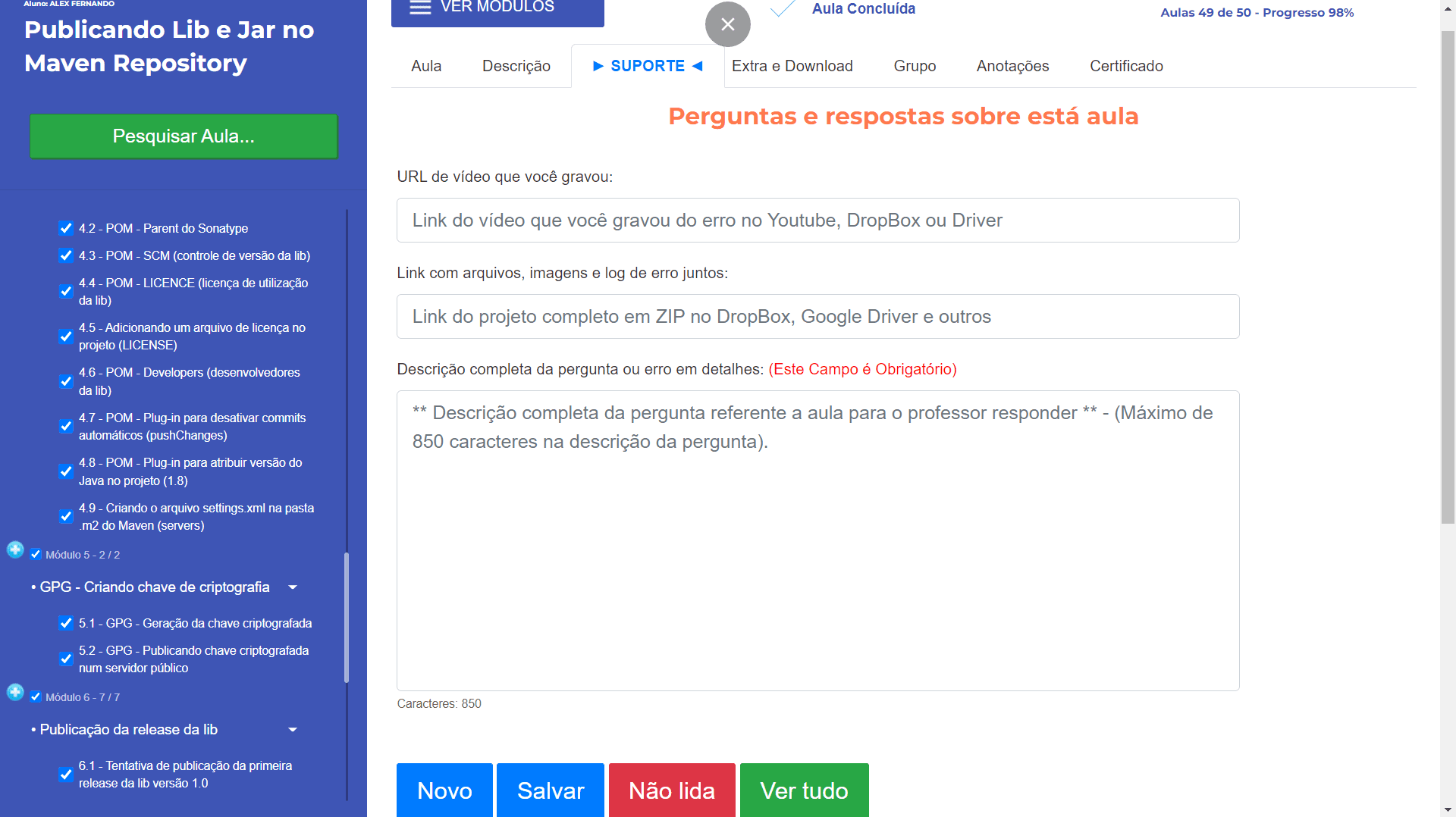Screen dimensions: 1456x817
Task: Toggle checkbox for 4.3 POM SCM lesson
Action: tap(66, 255)
